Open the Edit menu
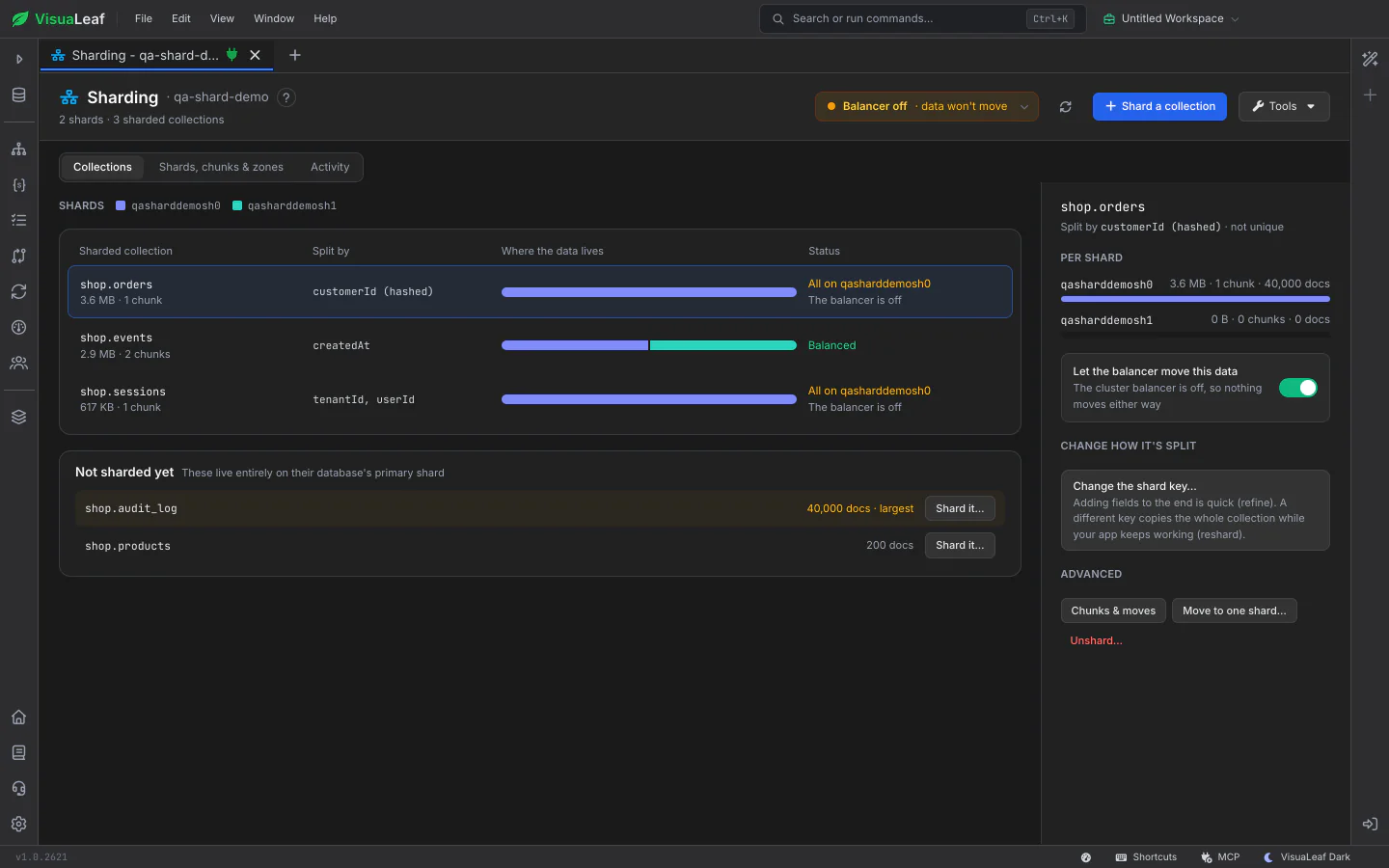Viewport: 1389px width, 868px height. point(181,18)
